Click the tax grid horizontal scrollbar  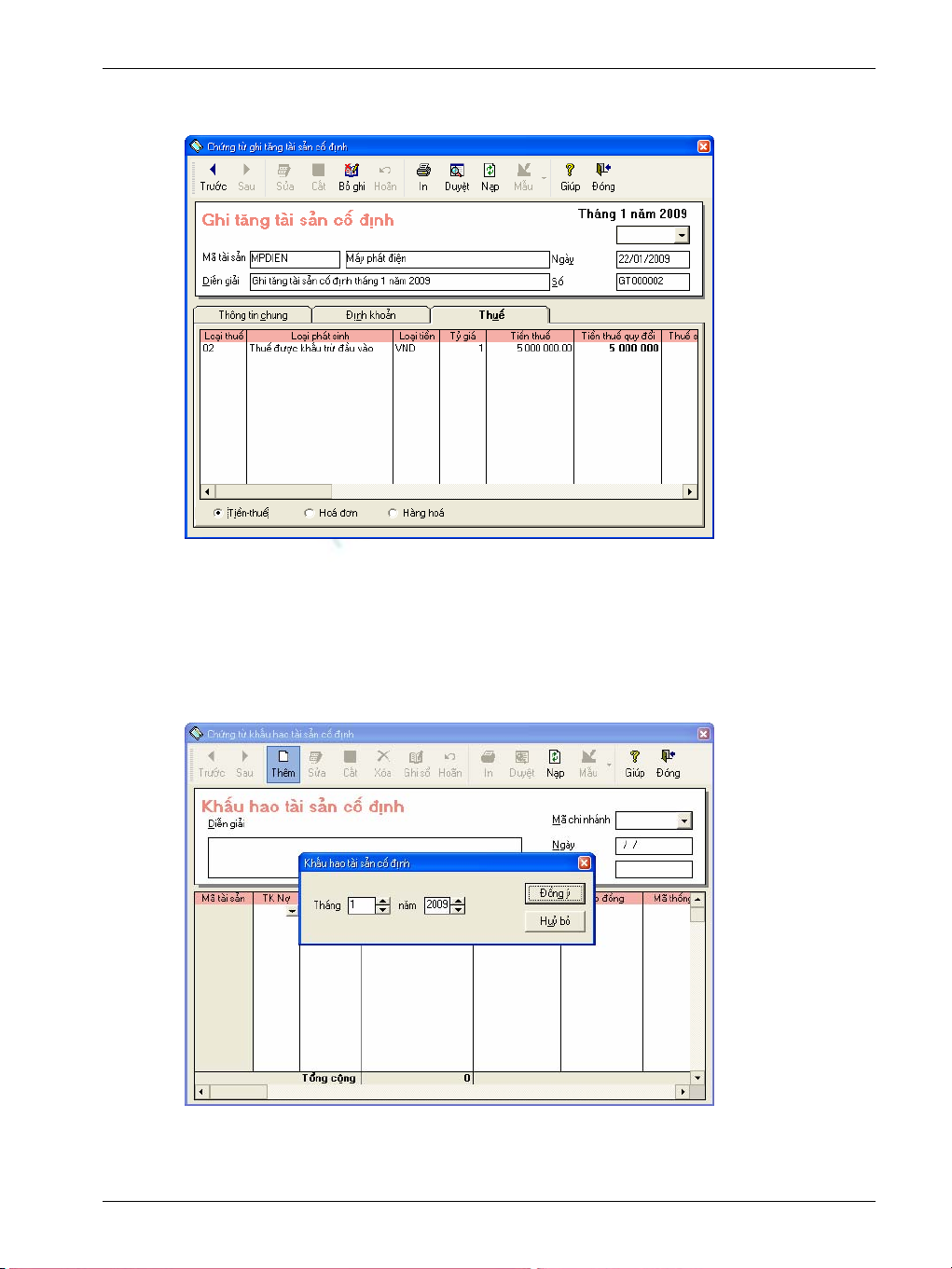449,491
